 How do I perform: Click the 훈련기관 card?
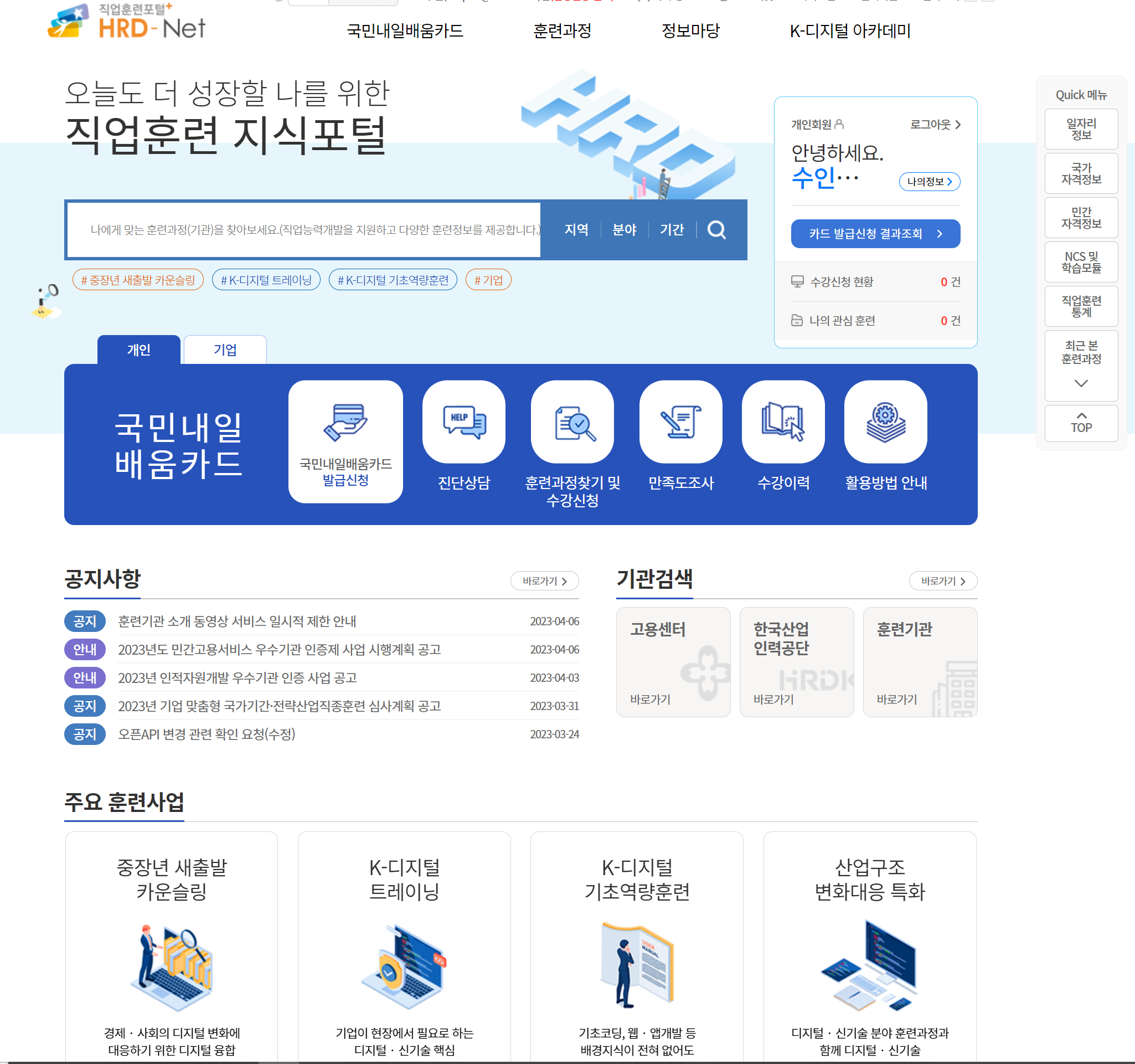coord(920,662)
